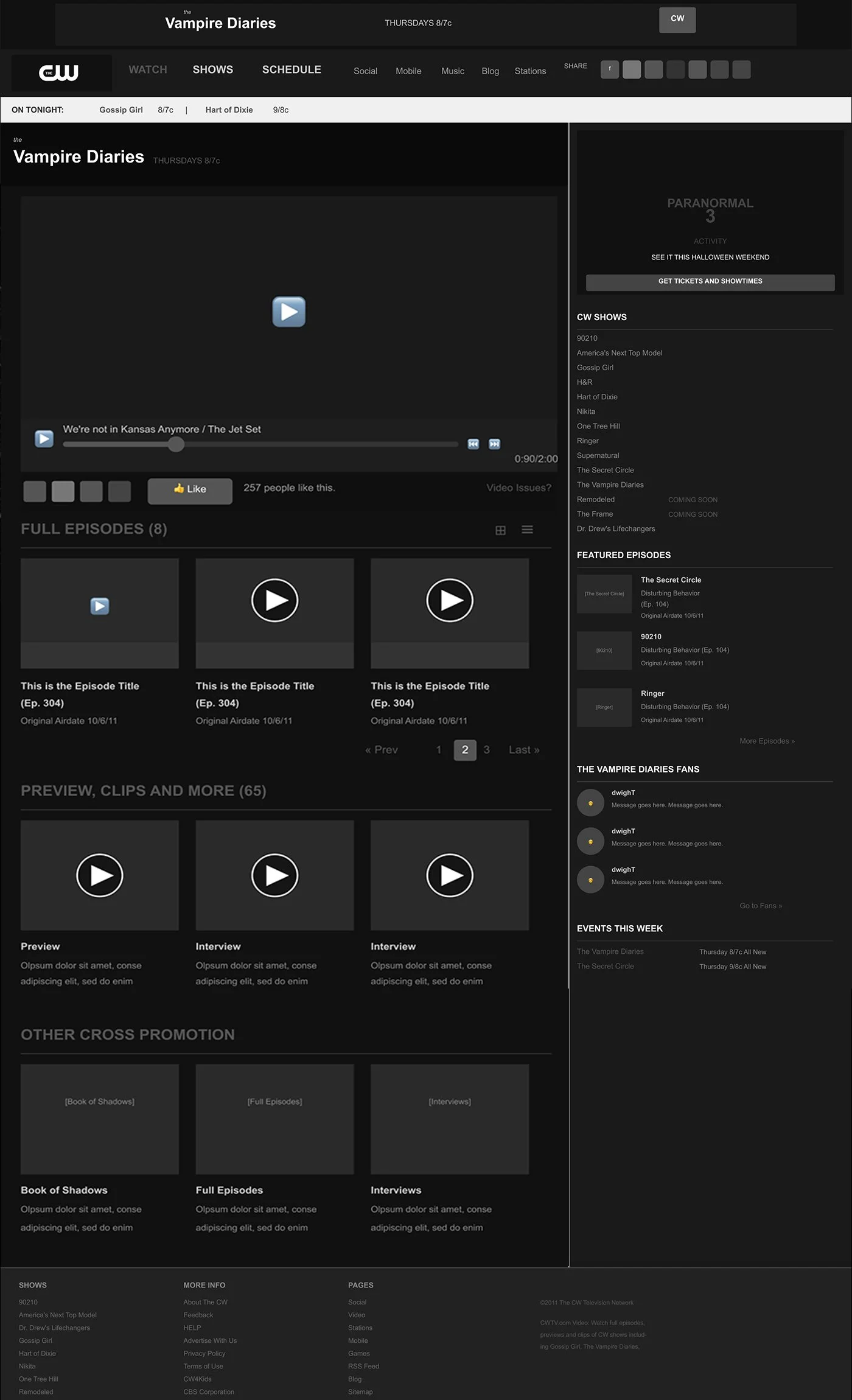The width and height of the screenshot is (852, 1400).
Task: Click the Go to Fans » link
Action: pos(761,906)
